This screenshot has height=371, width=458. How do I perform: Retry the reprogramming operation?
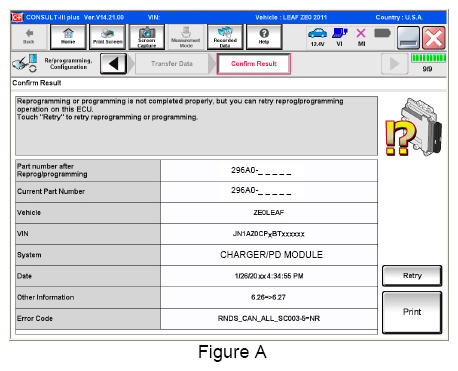pos(412,276)
